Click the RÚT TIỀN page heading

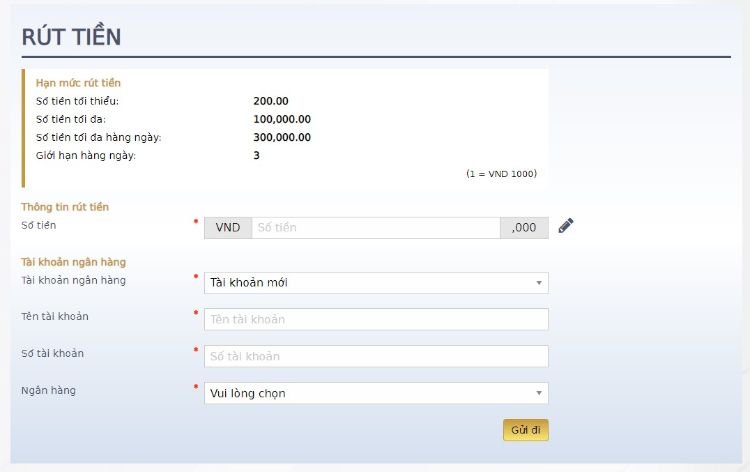(x=71, y=37)
